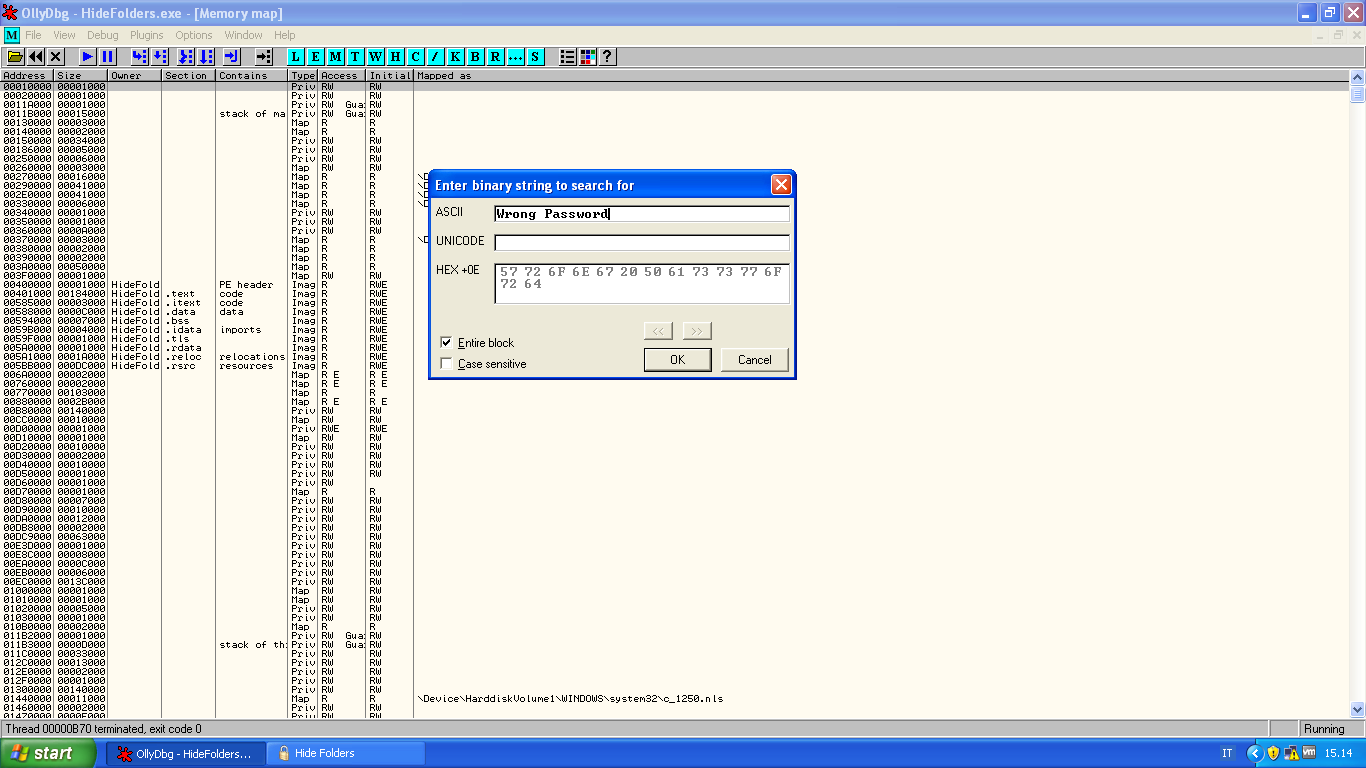Select the memory row at address 00401000

(x=675, y=294)
